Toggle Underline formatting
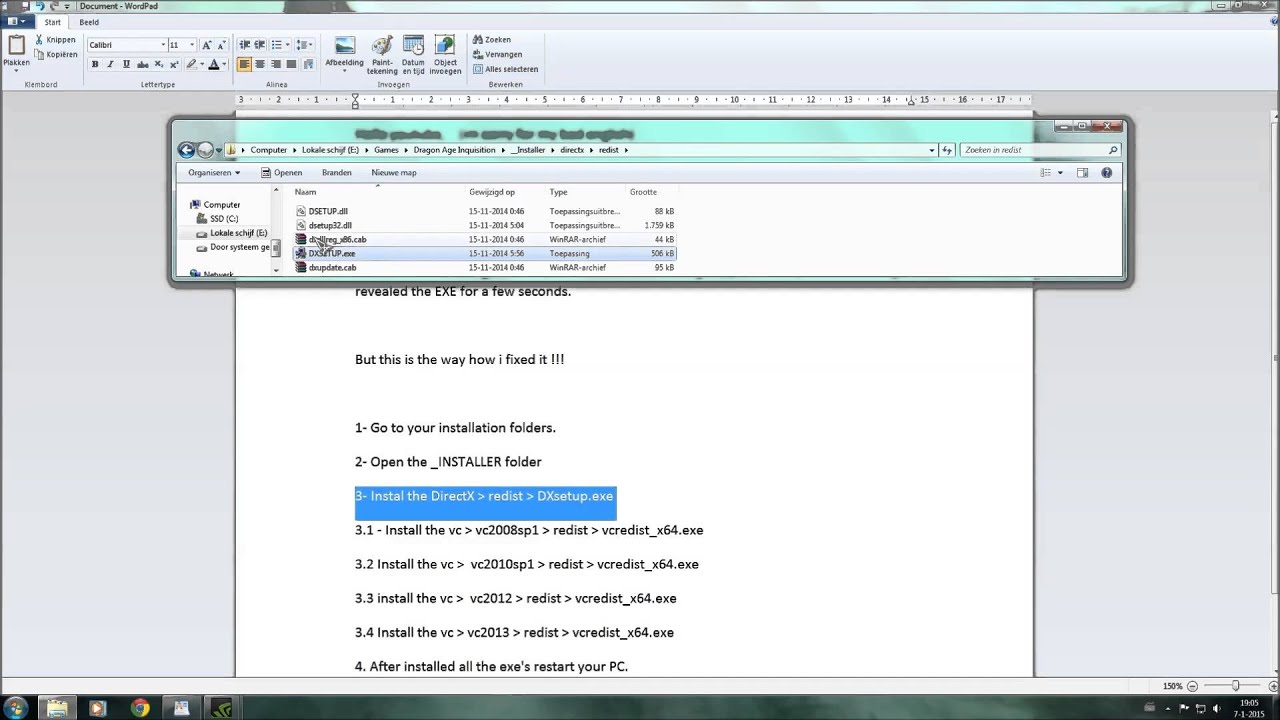The height and width of the screenshot is (720, 1280). [126, 64]
